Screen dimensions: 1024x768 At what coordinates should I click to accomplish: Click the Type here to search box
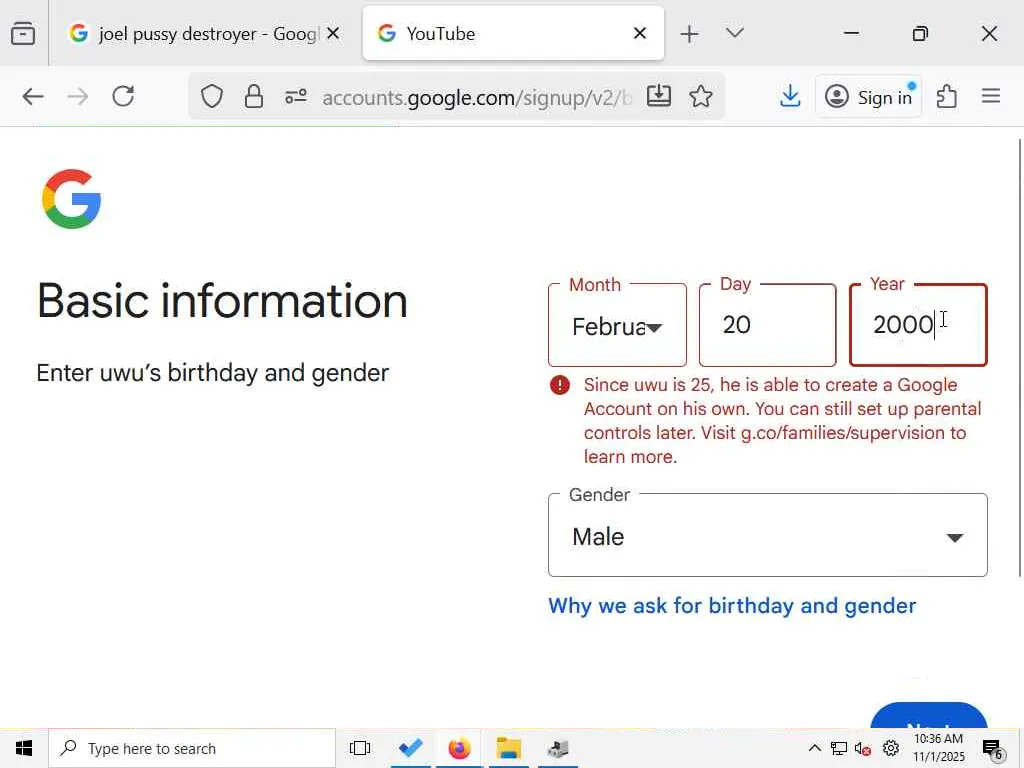click(x=192, y=748)
